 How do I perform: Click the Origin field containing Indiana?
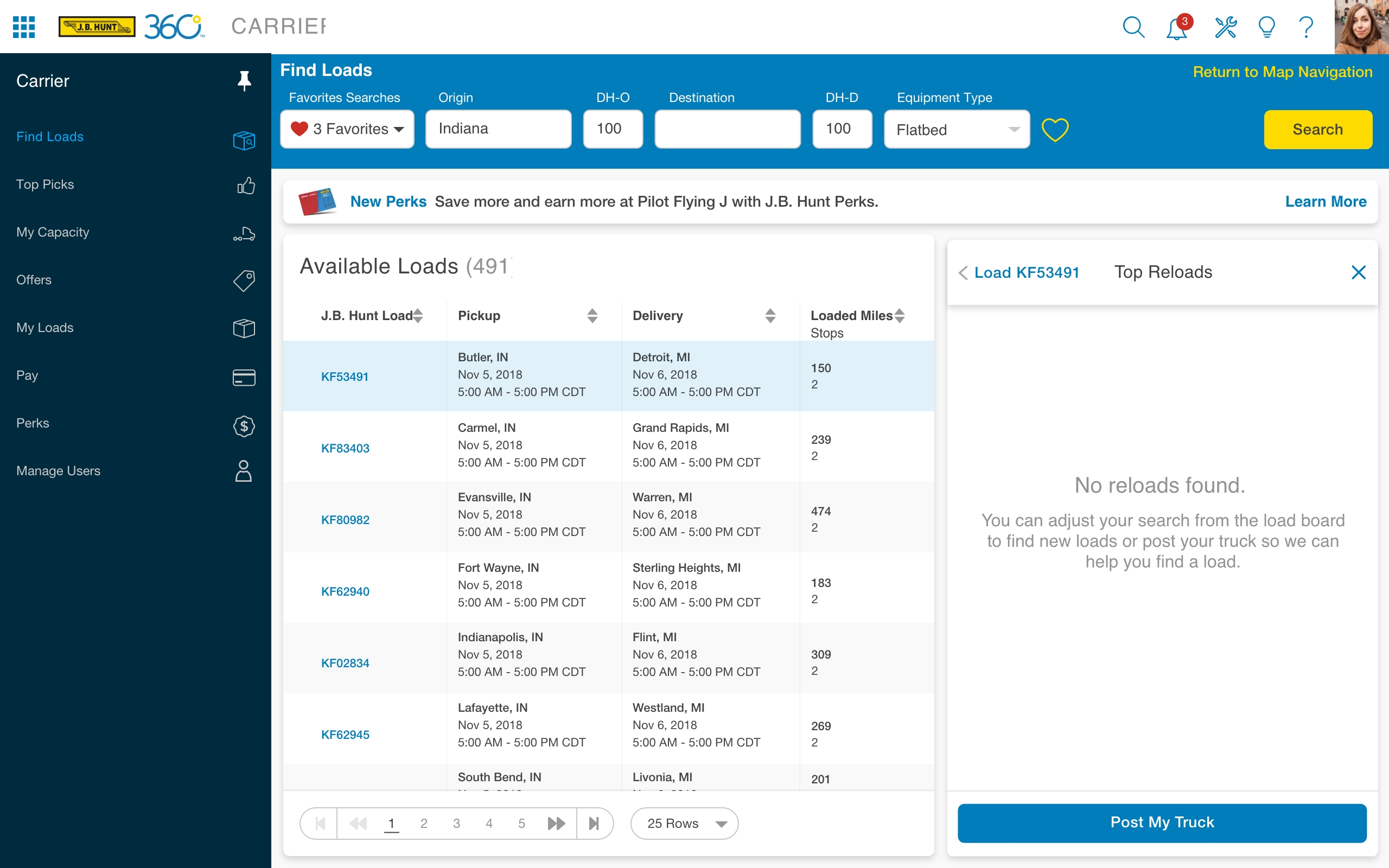click(x=498, y=129)
